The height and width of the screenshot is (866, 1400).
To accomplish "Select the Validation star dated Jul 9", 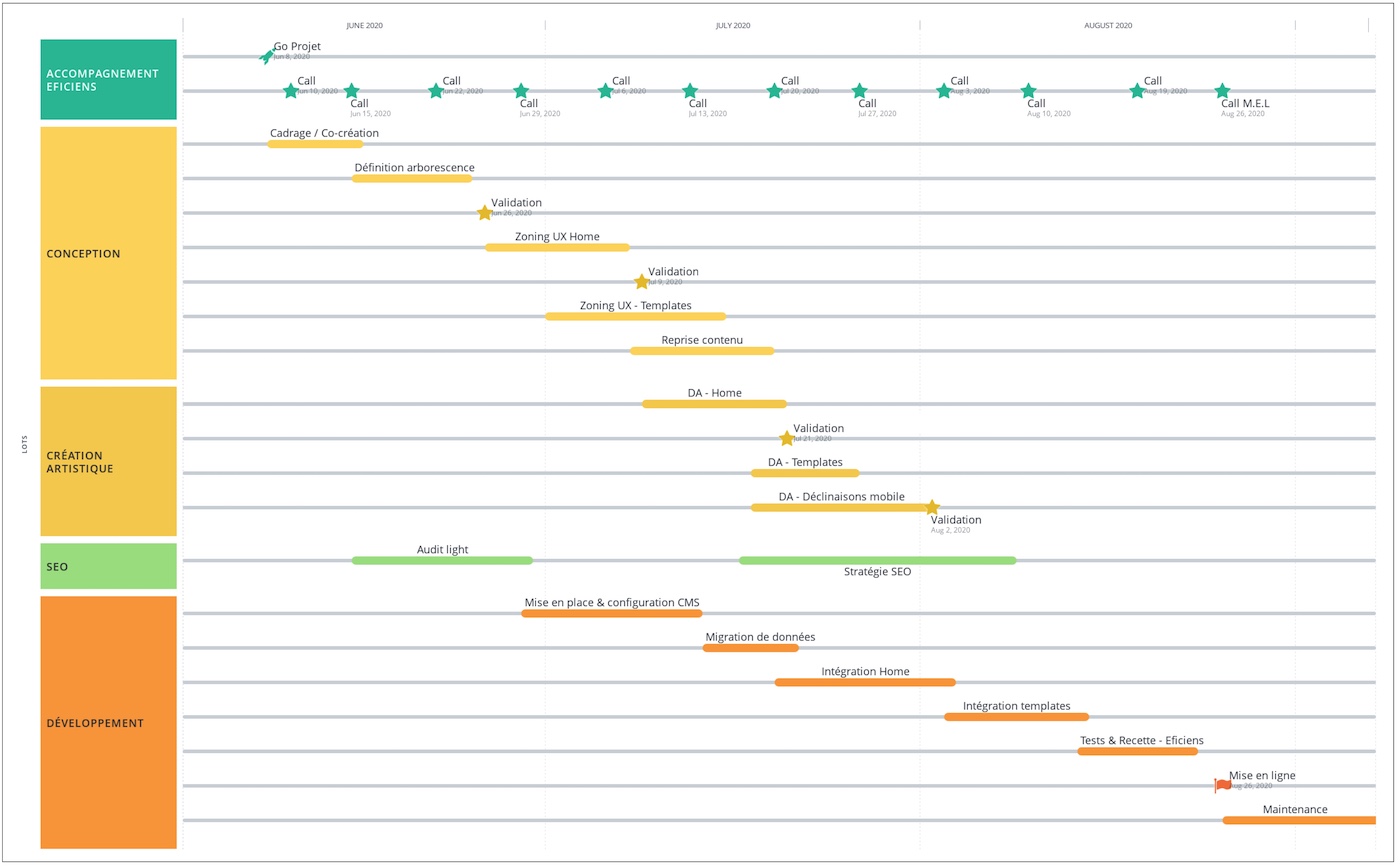I will (x=641, y=281).
